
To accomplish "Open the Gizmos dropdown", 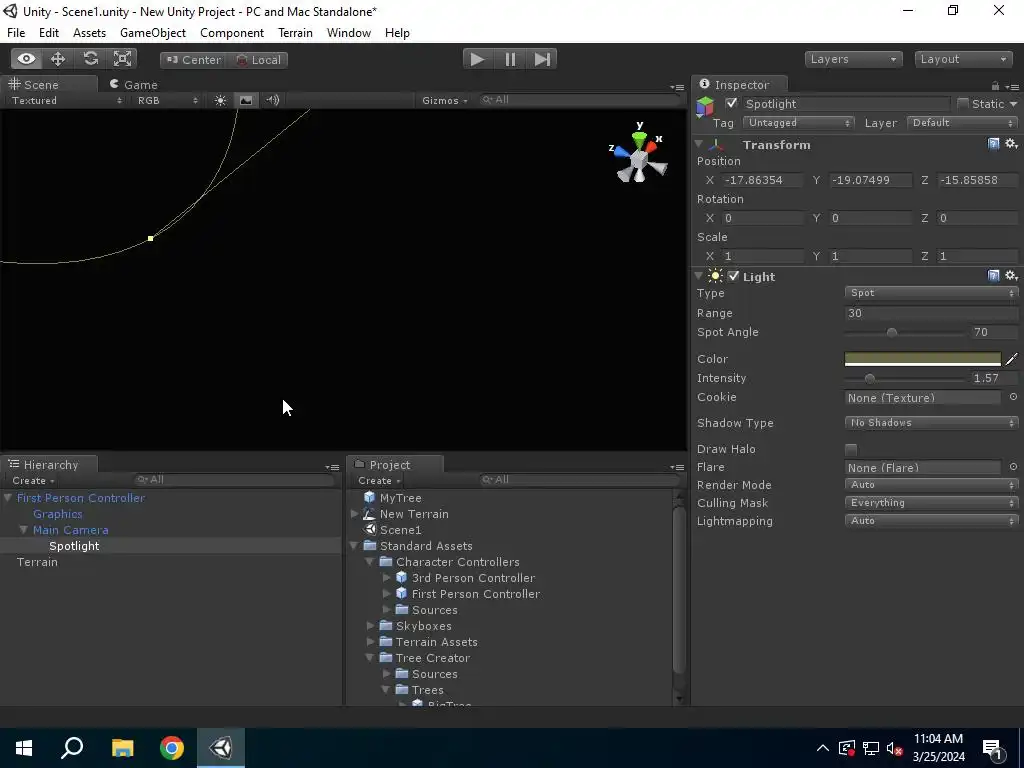I will click(445, 100).
